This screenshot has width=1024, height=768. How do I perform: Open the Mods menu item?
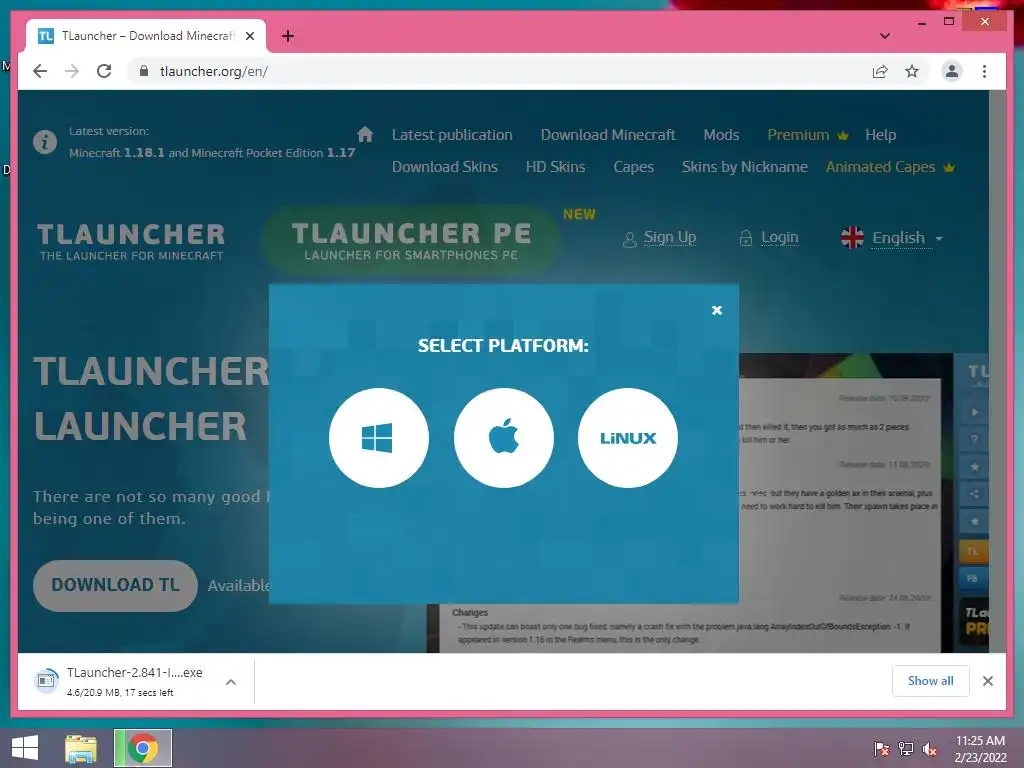721,135
